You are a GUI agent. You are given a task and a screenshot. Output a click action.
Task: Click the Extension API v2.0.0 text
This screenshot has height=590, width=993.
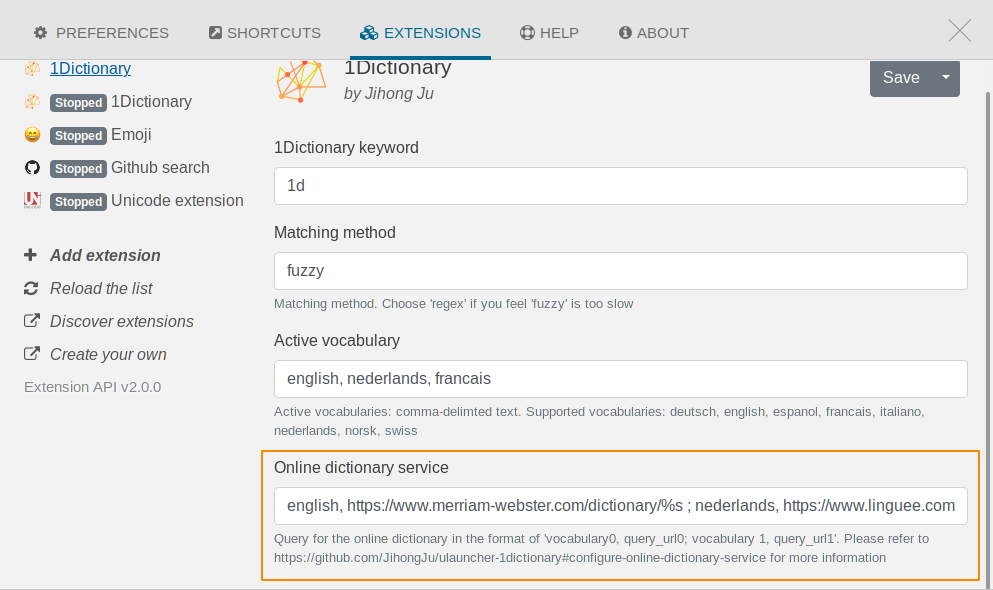(92, 387)
